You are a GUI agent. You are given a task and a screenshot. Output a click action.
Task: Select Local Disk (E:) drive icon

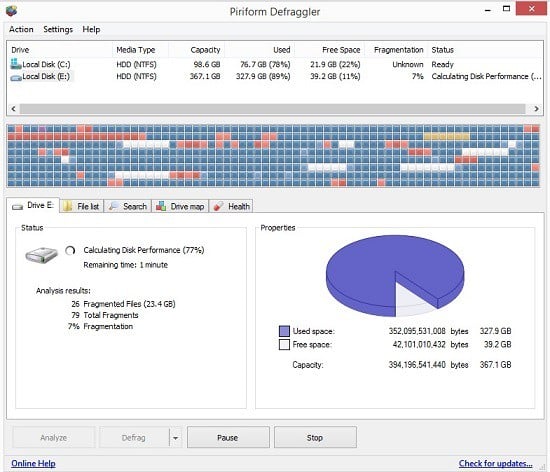pyautogui.click(x=16, y=77)
